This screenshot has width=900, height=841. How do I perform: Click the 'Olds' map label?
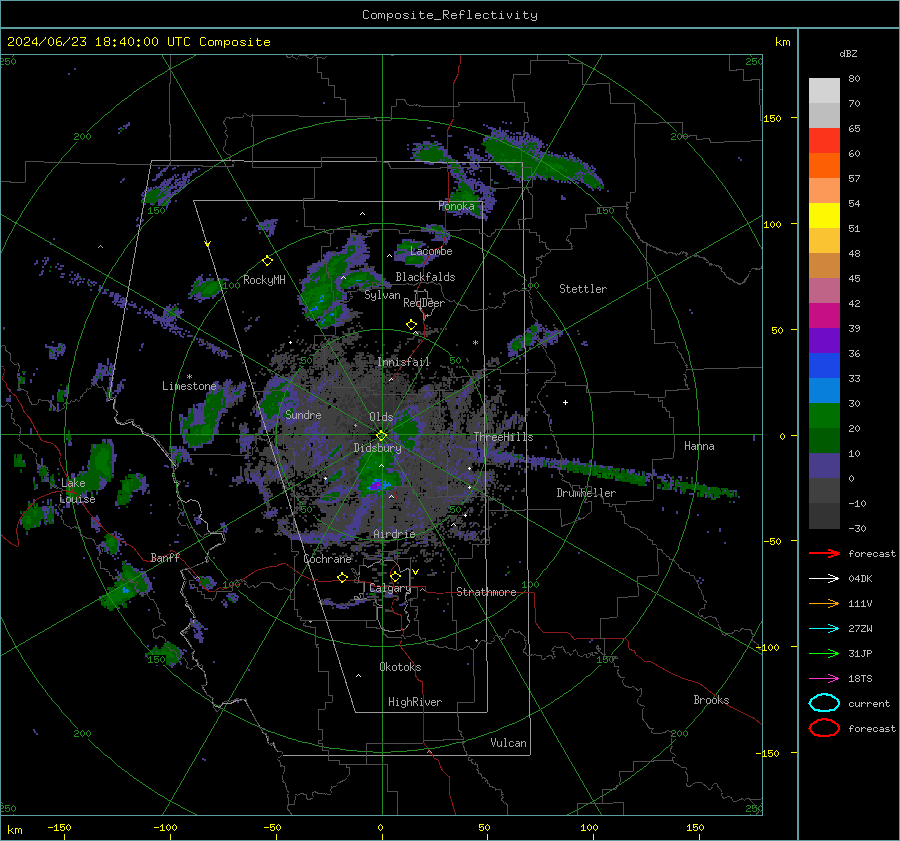click(x=381, y=417)
